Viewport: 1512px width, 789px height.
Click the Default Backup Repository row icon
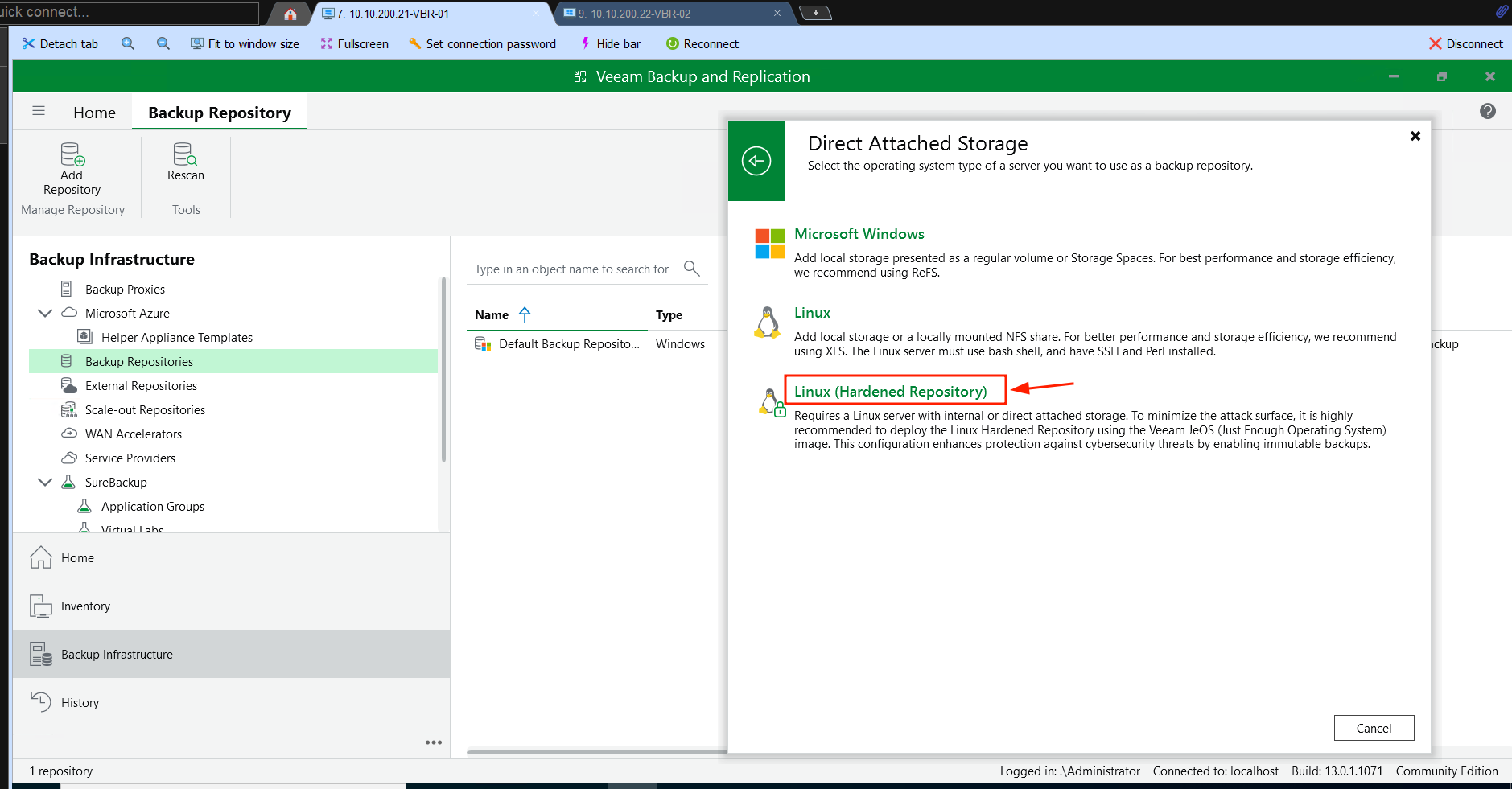point(483,344)
